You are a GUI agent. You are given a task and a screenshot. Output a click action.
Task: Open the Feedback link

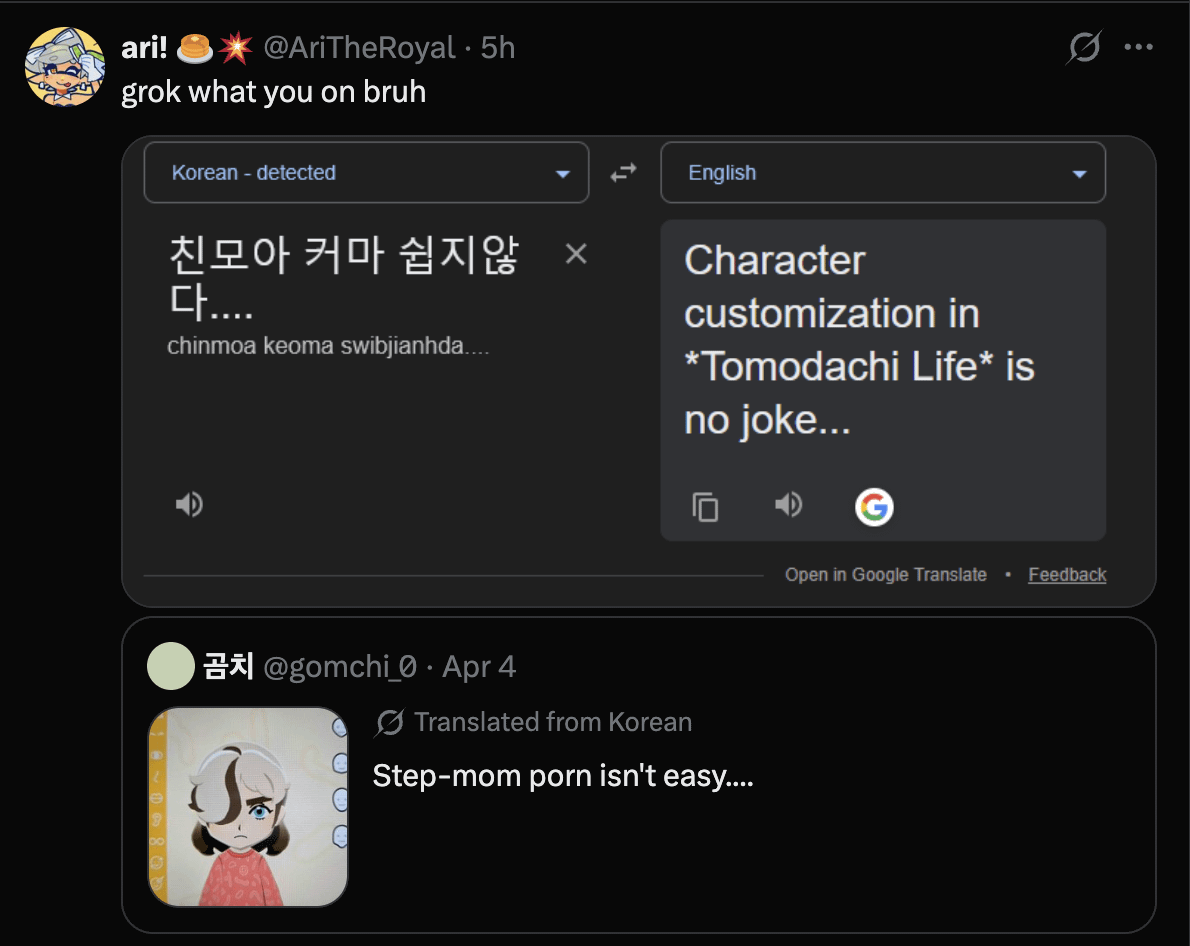click(x=1067, y=575)
